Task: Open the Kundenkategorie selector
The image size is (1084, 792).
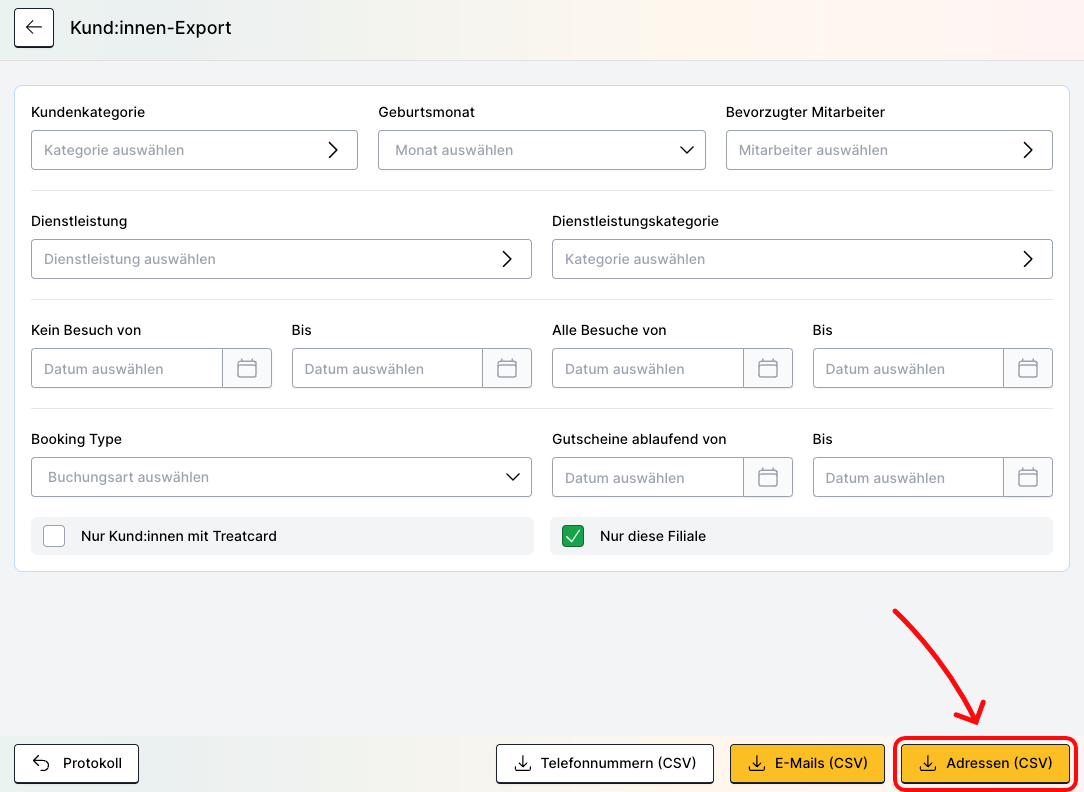Action: (x=194, y=150)
